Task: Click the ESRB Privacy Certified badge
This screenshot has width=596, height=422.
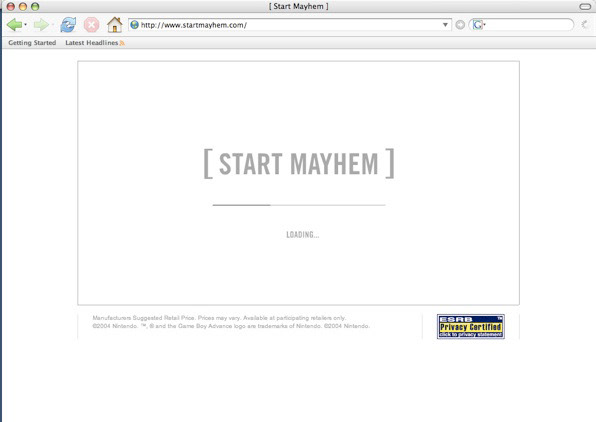Action: pyautogui.click(x=471, y=327)
